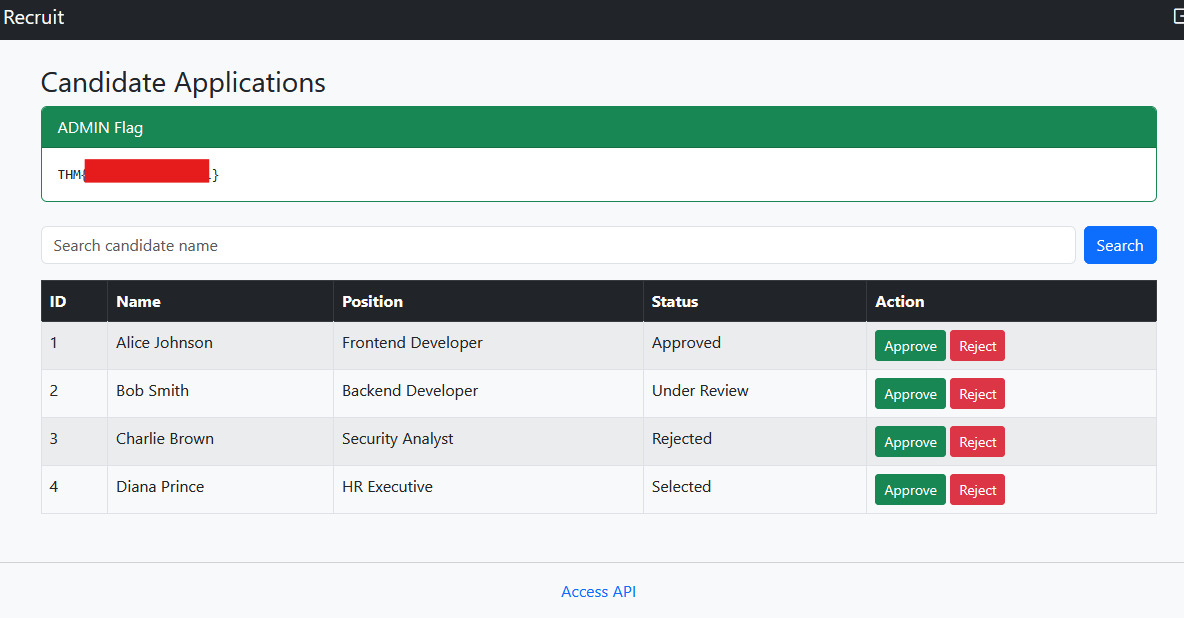Reject Diana Prince's application

click(x=977, y=490)
